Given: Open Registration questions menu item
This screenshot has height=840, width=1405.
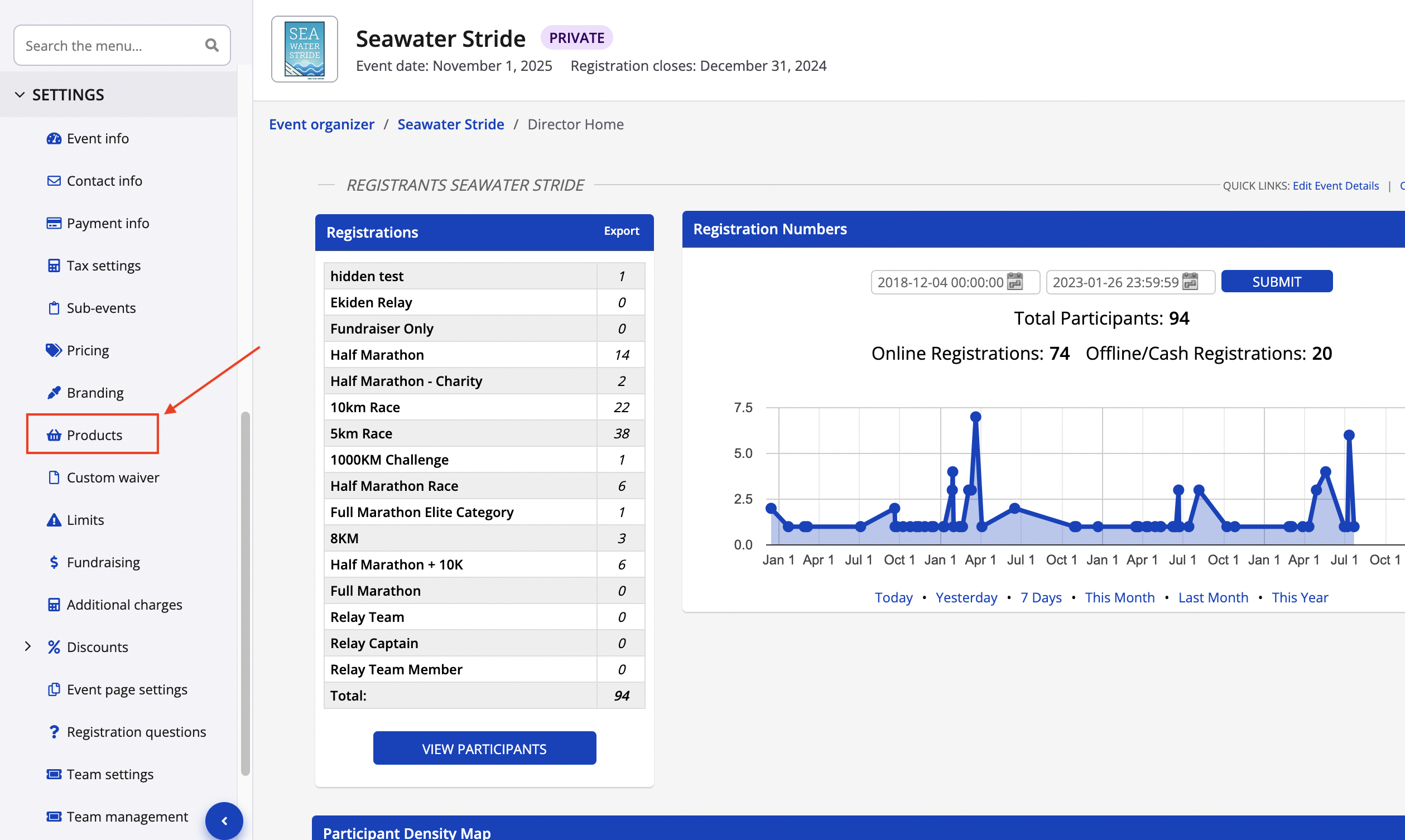Looking at the screenshot, I should tap(136, 732).
